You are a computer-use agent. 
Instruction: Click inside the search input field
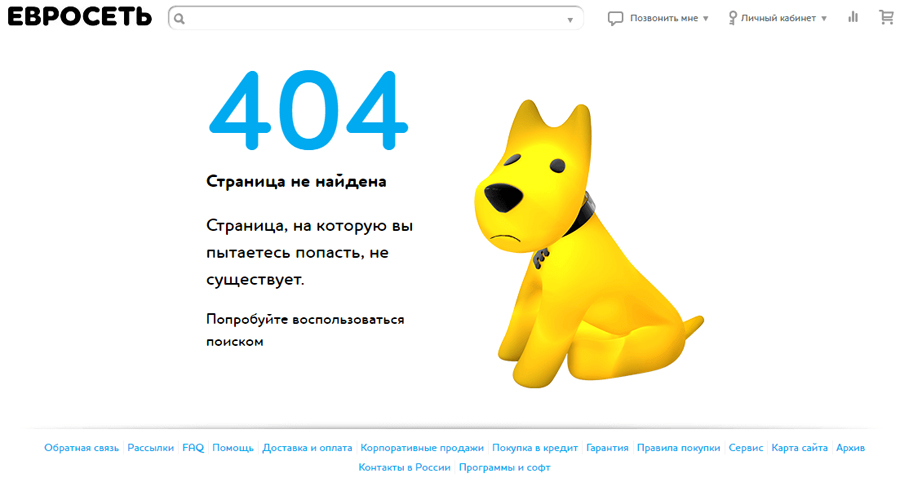tap(375, 19)
